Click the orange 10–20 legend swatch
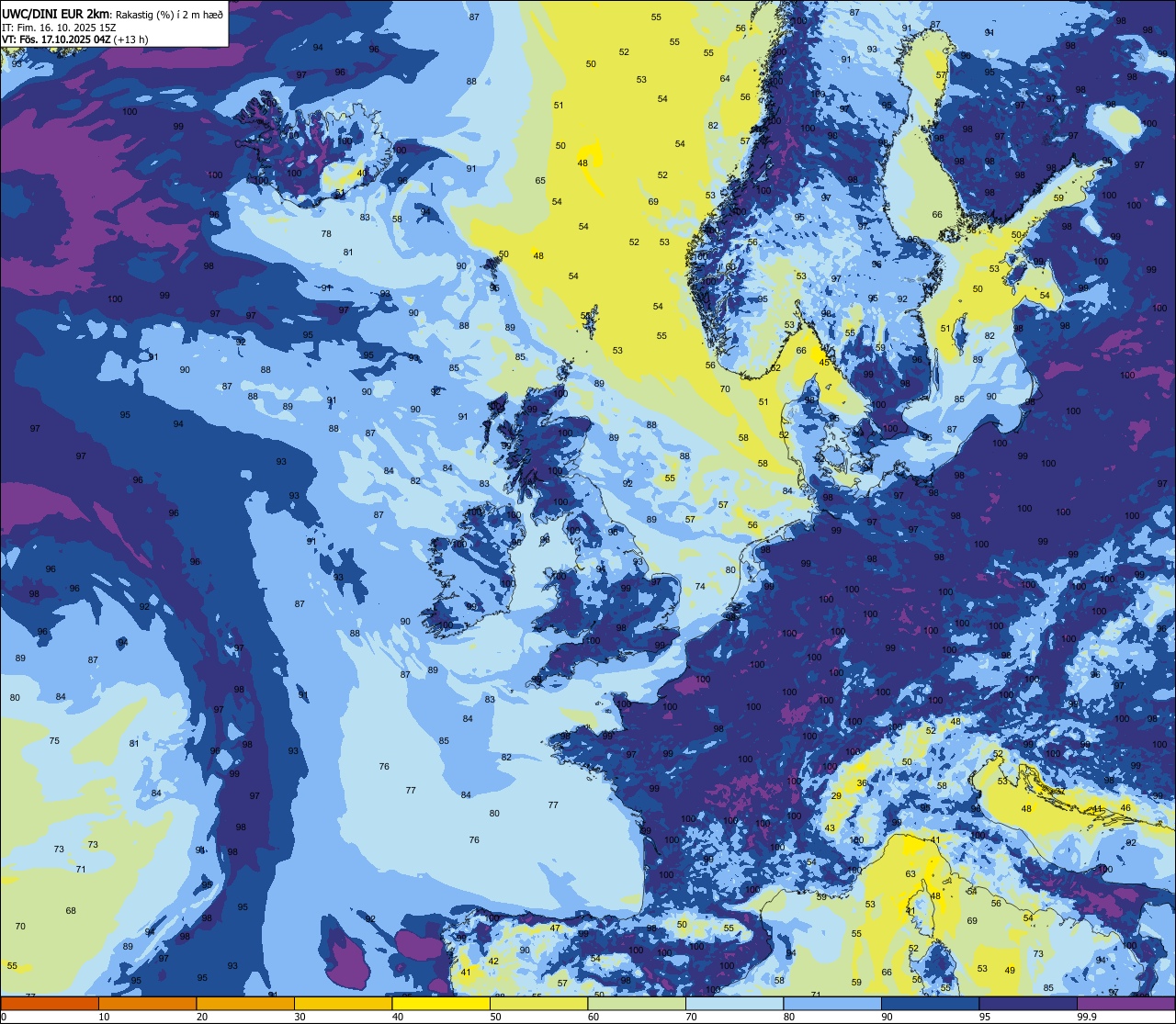This screenshot has width=1176, height=1024. coord(148,1003)
